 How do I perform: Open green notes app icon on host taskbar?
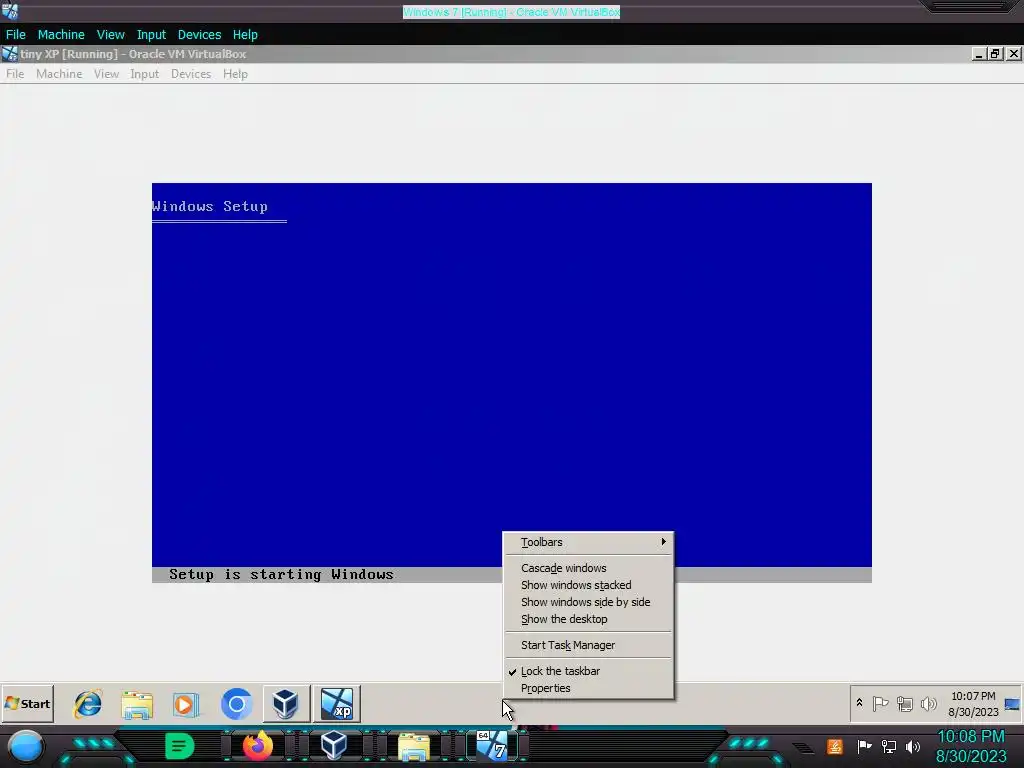(180, 746)
